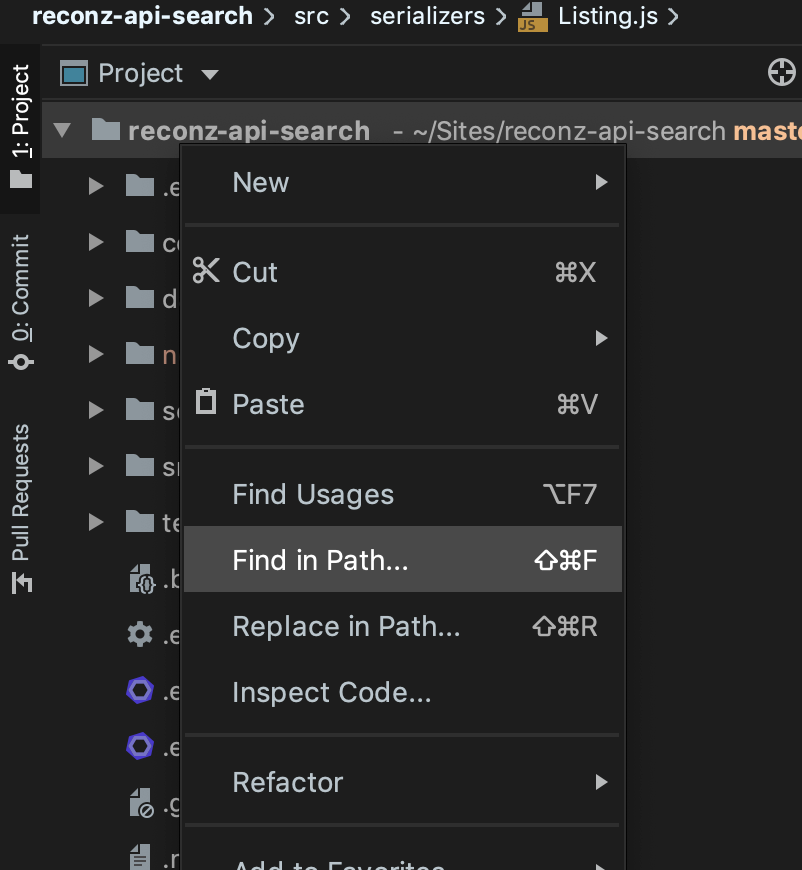802x870 pixels.
Task: Open the Pull Requests tool window
Action: click(21, 507)
